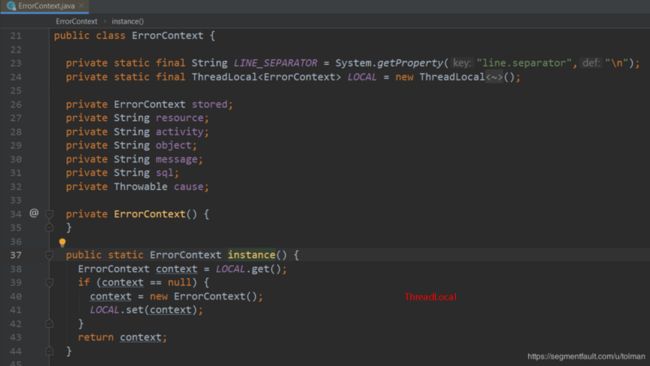Click the "line.separator" string literal
Screen dimensions: 650x366
pyautogui.click(x=524, y=63)
